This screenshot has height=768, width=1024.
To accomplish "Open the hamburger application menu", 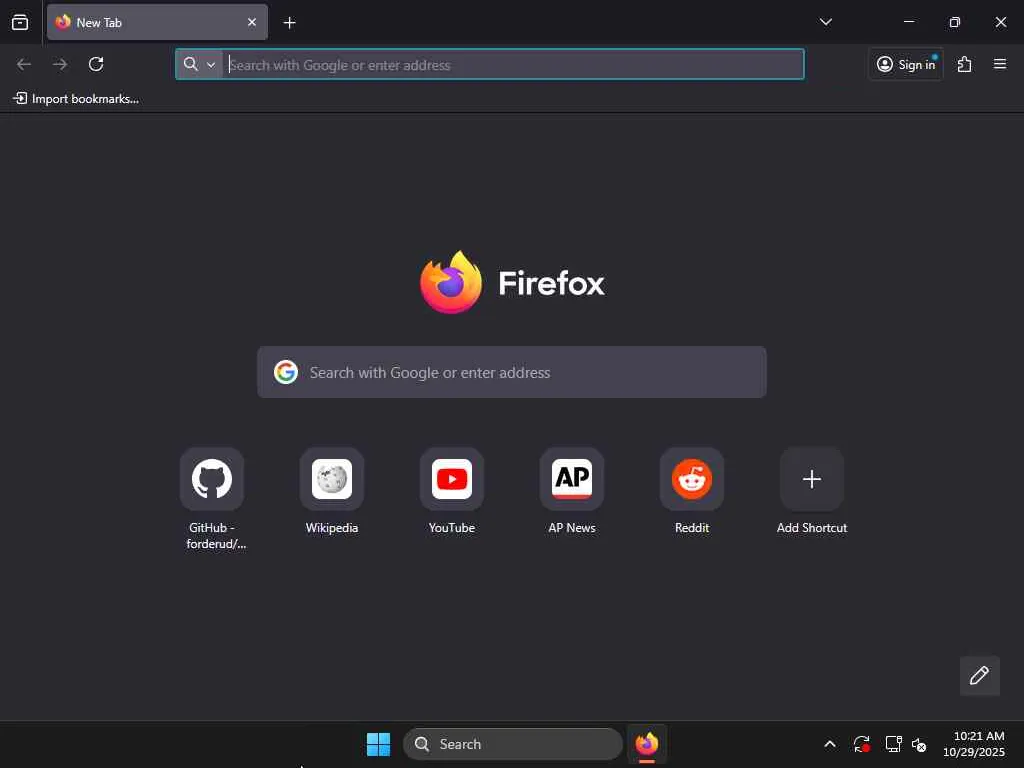I will click(x=1000, y=64).
